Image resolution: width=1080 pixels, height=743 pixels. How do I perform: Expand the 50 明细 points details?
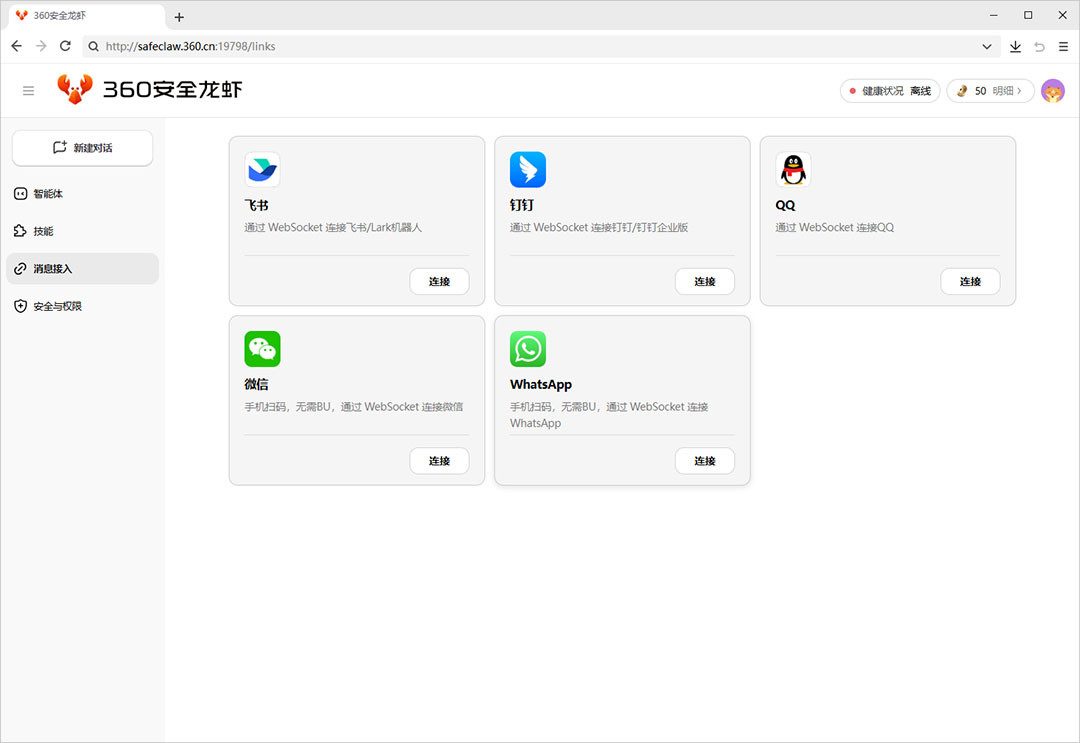click(x=990, y=91)
